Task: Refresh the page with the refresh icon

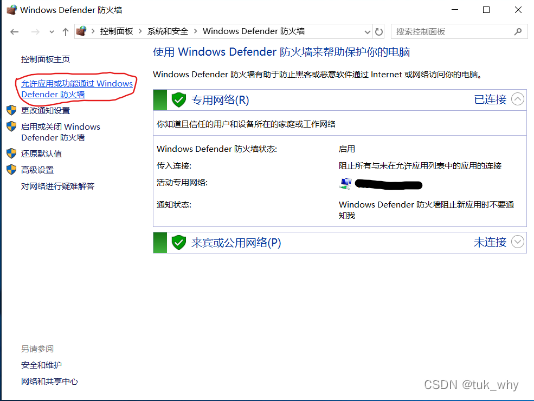Action: pos(379,32)
